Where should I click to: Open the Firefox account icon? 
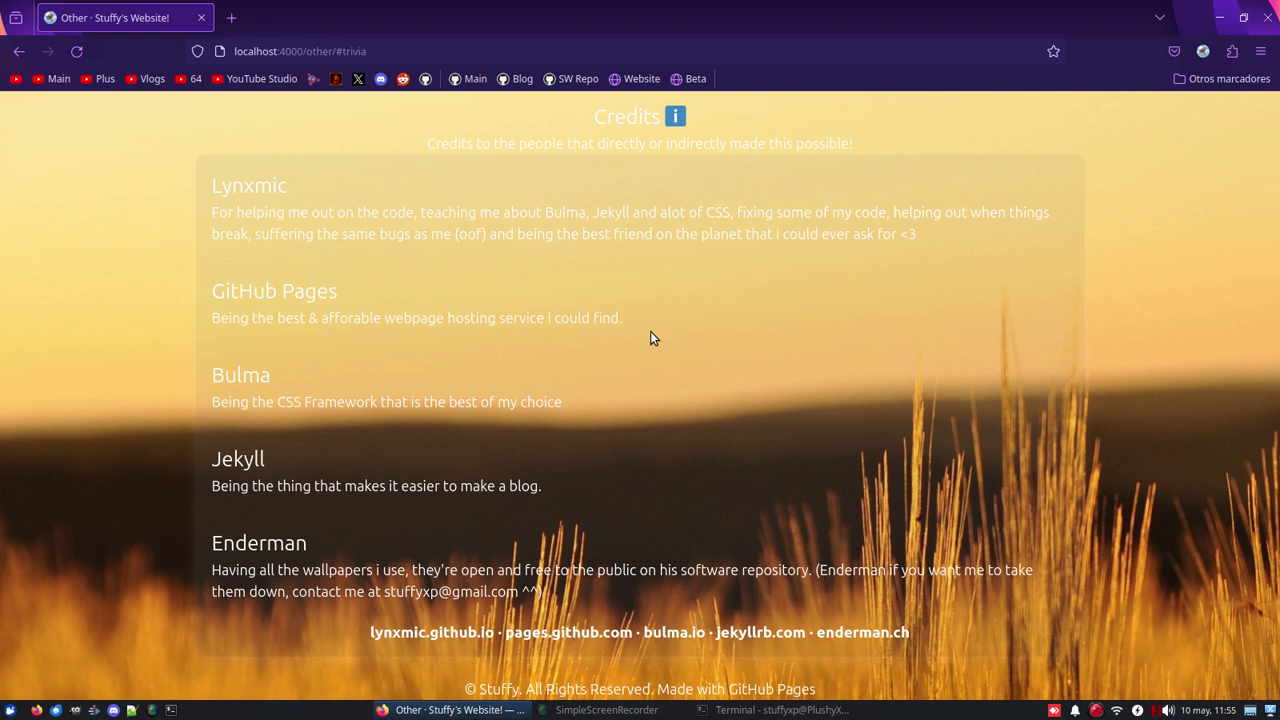[1203, 51]
